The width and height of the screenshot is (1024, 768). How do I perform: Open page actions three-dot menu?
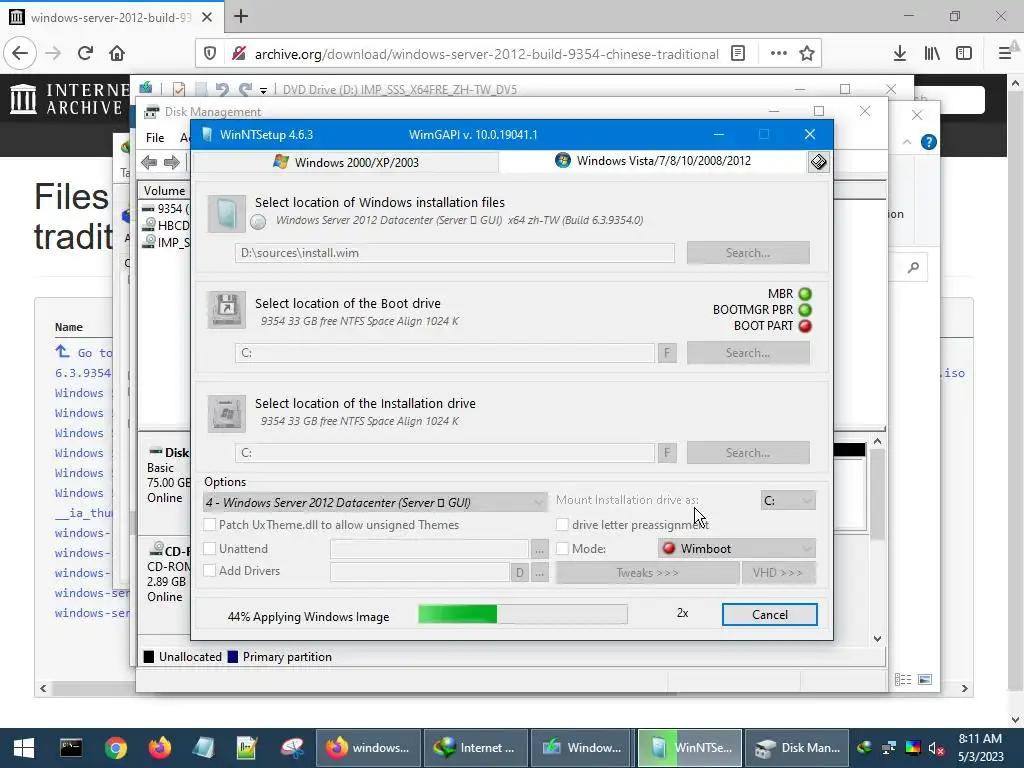[x=778, y=53]
